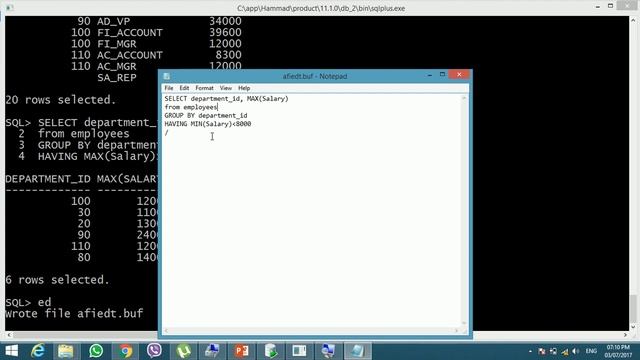Open the View menu in Notepad

point(226,88)
